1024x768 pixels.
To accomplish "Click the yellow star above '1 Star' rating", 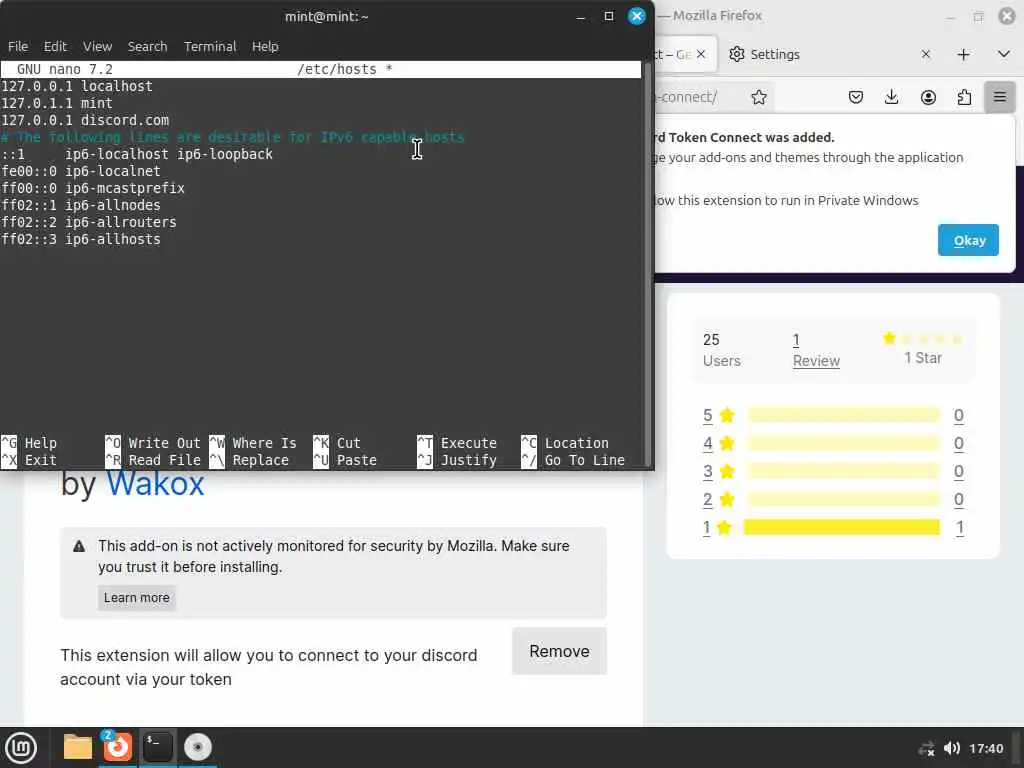I will point(889,338).
